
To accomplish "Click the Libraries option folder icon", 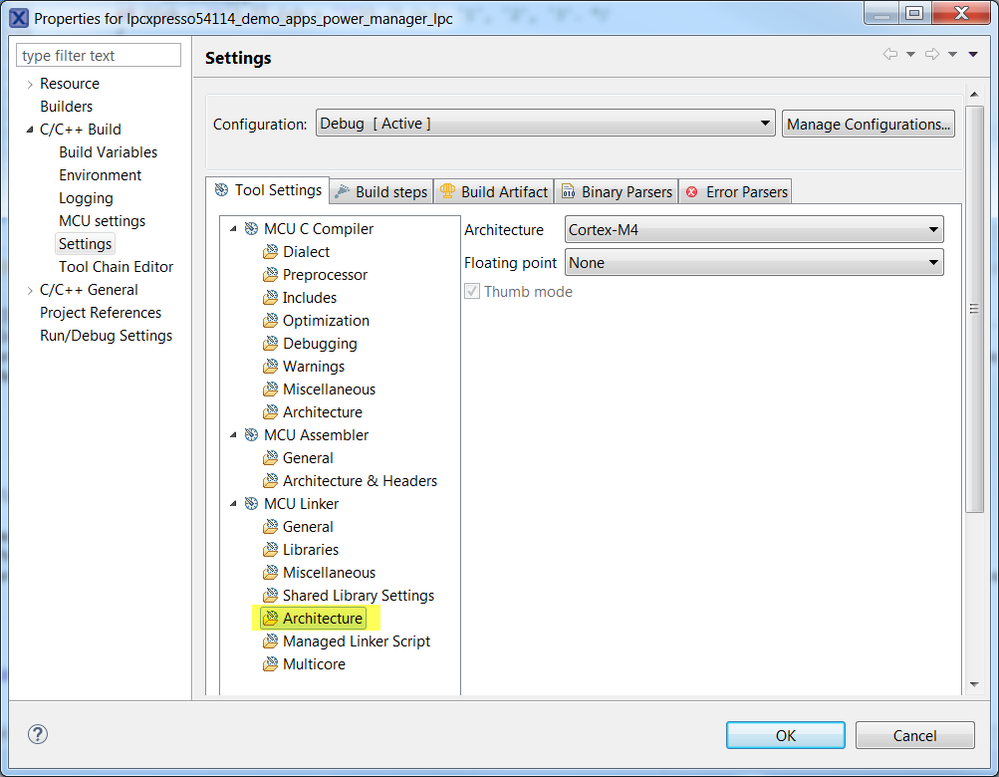I will [270, 550].
